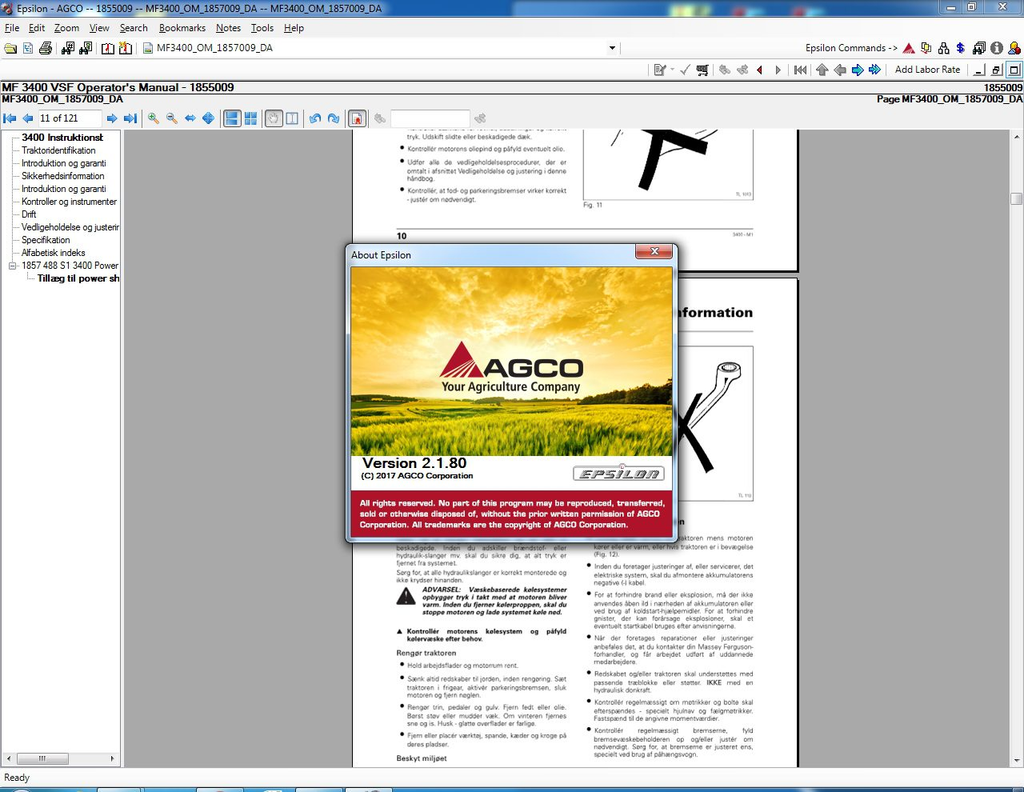Click the Add Labor Rate button

927,70
